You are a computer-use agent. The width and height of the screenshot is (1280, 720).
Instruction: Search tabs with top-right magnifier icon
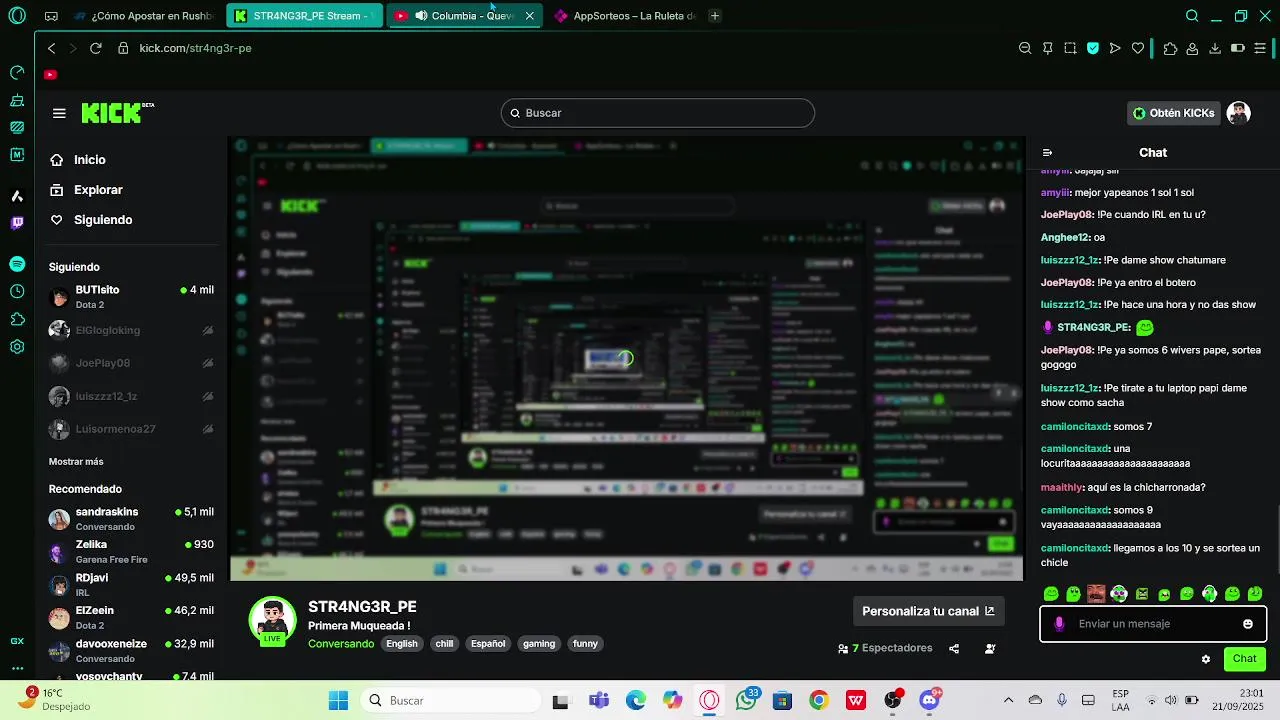click(1192, 16)
